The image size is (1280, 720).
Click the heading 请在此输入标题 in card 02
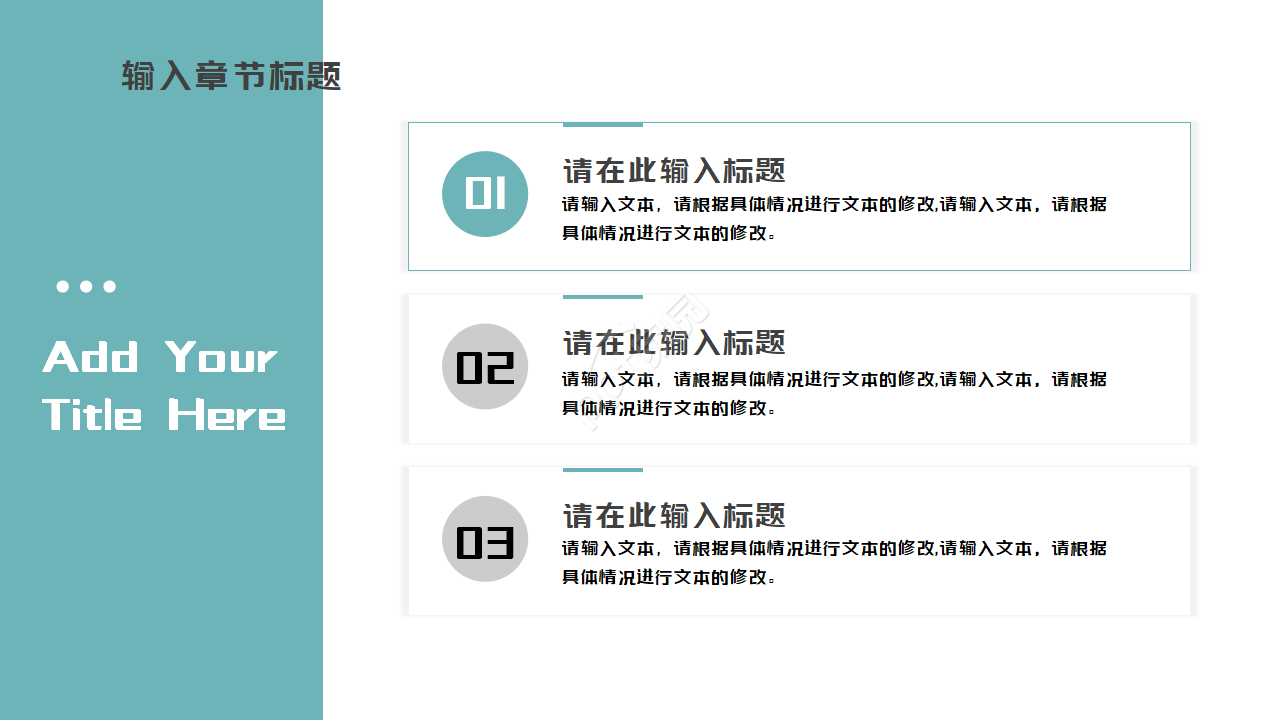coord(674,343)
